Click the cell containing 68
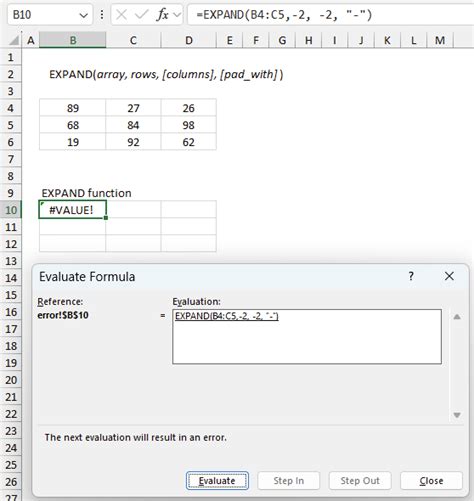 pyautogui.click(x=72, y=125)
